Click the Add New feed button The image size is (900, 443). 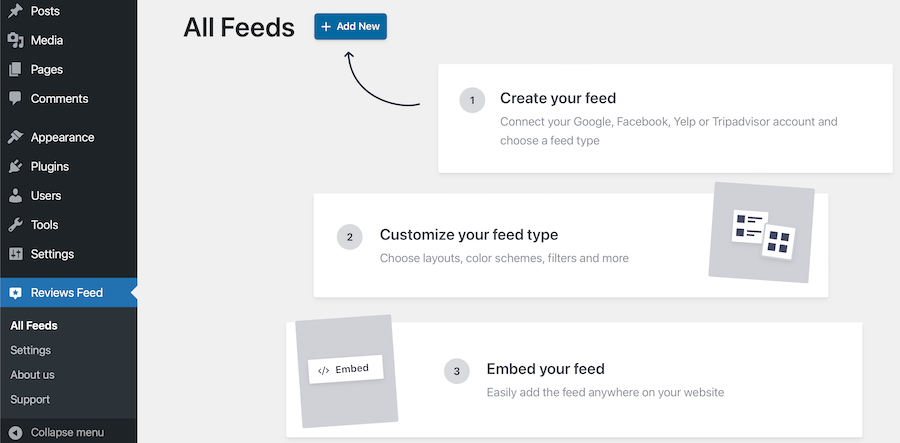(350, 27)
